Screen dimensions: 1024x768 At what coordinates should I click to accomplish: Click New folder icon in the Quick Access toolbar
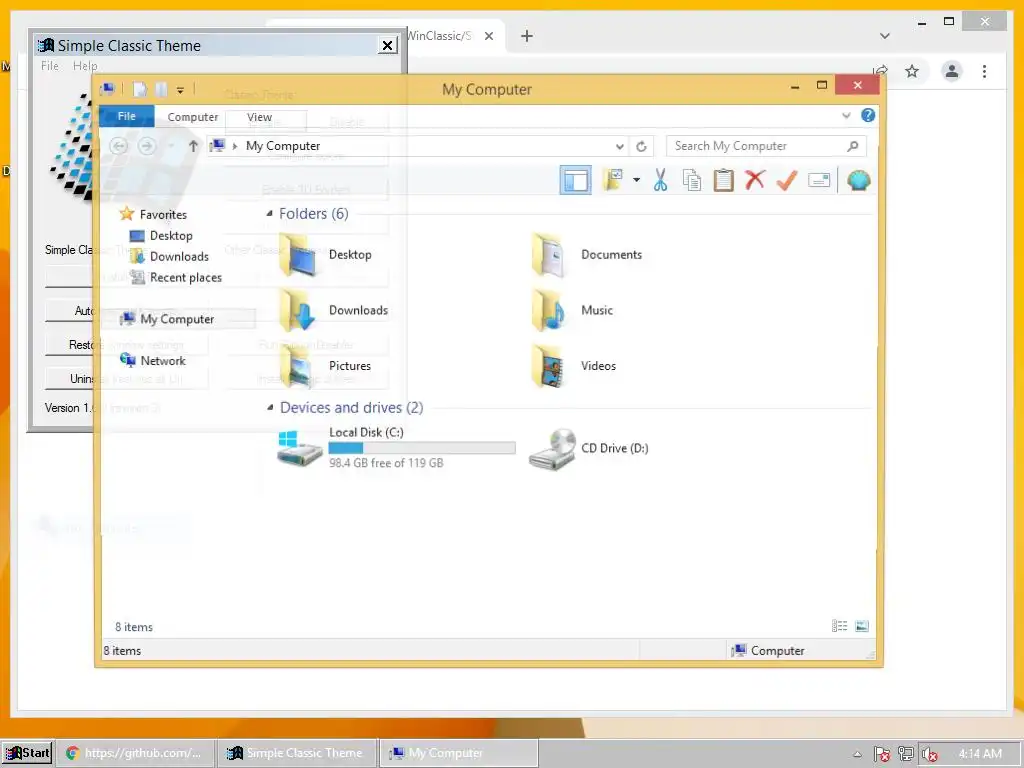tap(161, 89)
